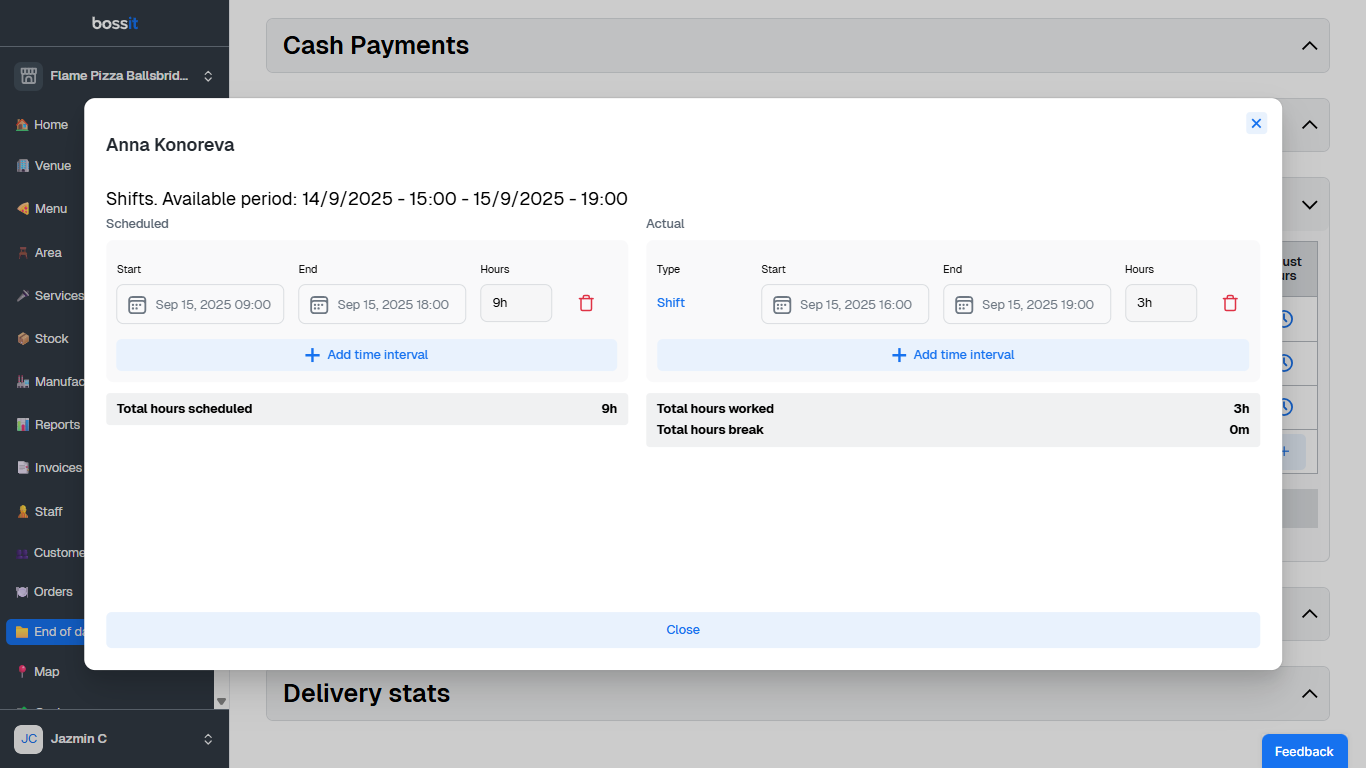Screen dimensions: 1366x768
Task: Collapse the Cash Payments section
Action: point(1308,46)
